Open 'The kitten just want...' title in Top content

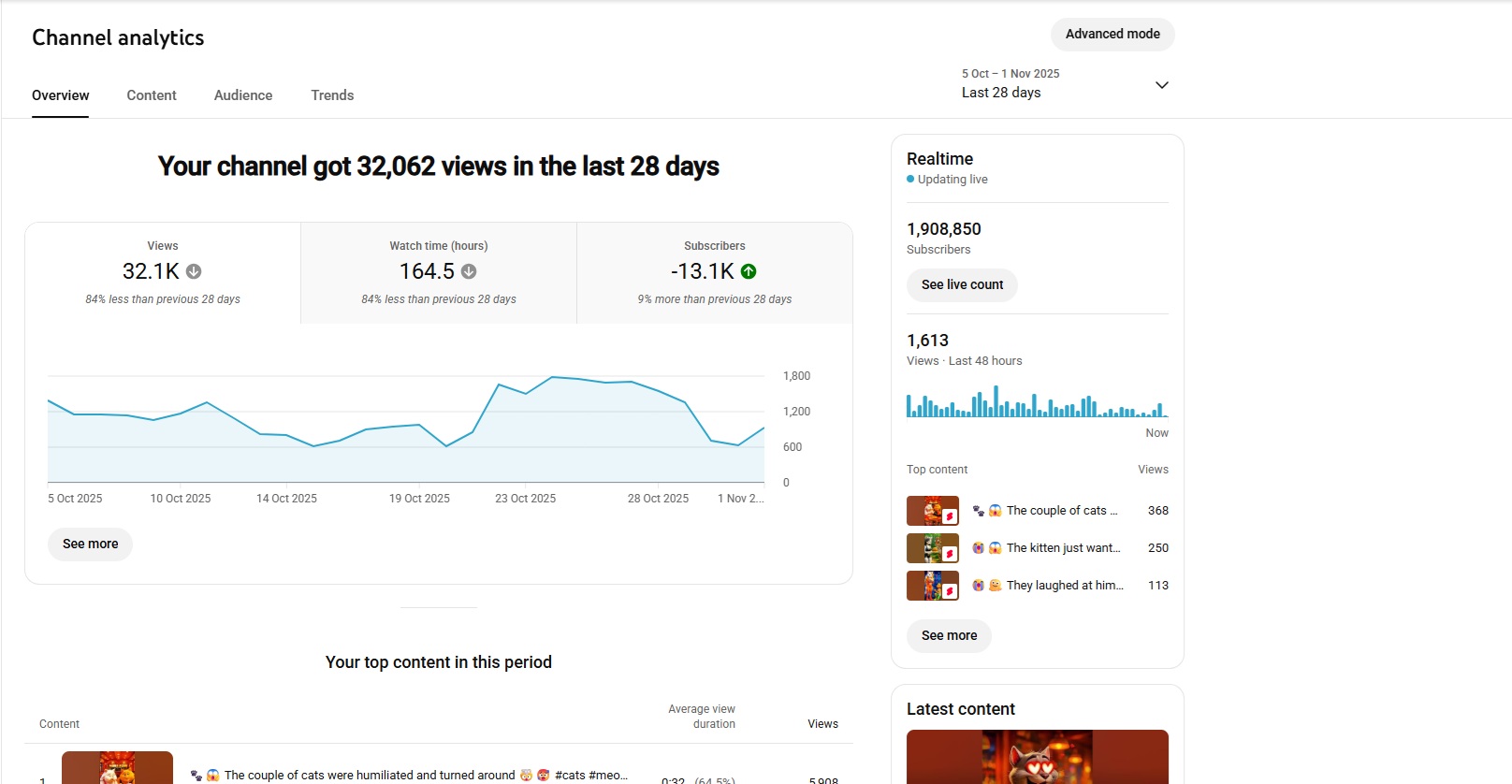(1063, 548)
